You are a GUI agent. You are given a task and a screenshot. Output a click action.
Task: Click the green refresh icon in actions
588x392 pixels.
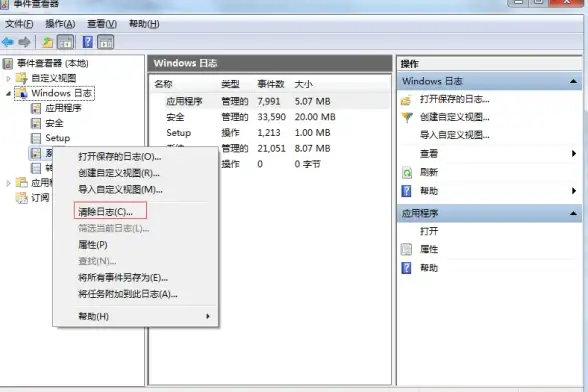[x=406, y=173]
